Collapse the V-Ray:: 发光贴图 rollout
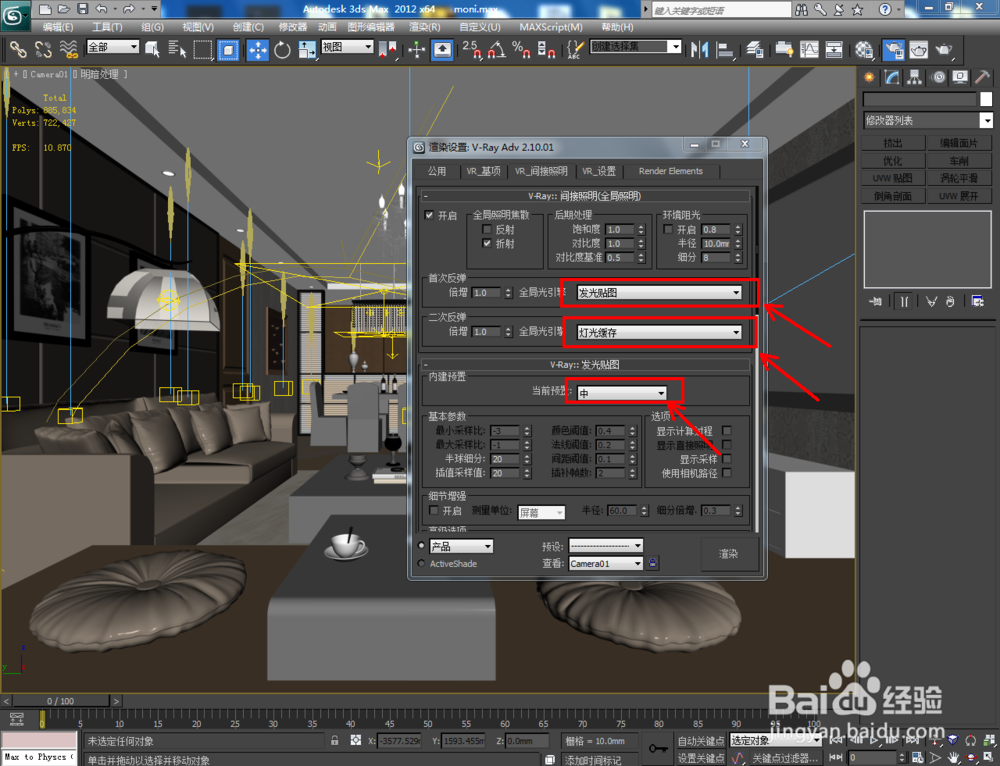The height and width of the screenshot is (766, 1000). [425, 365]
